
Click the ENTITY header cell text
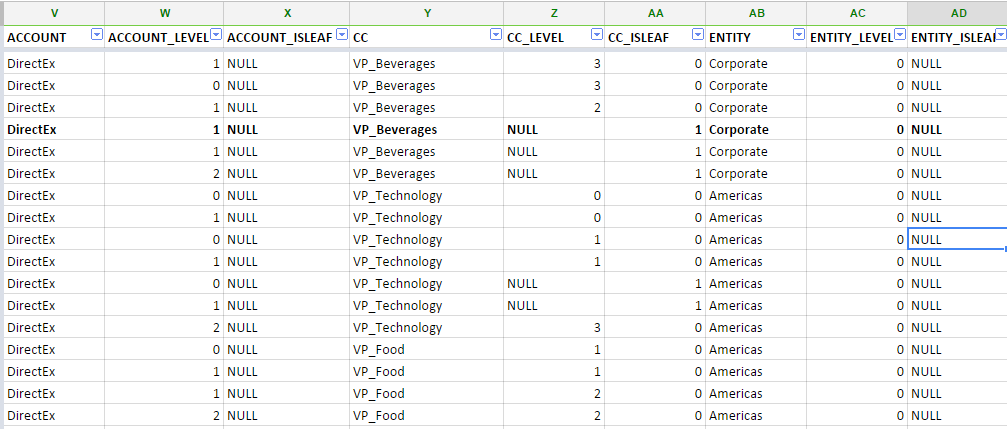tap(730, 38)
